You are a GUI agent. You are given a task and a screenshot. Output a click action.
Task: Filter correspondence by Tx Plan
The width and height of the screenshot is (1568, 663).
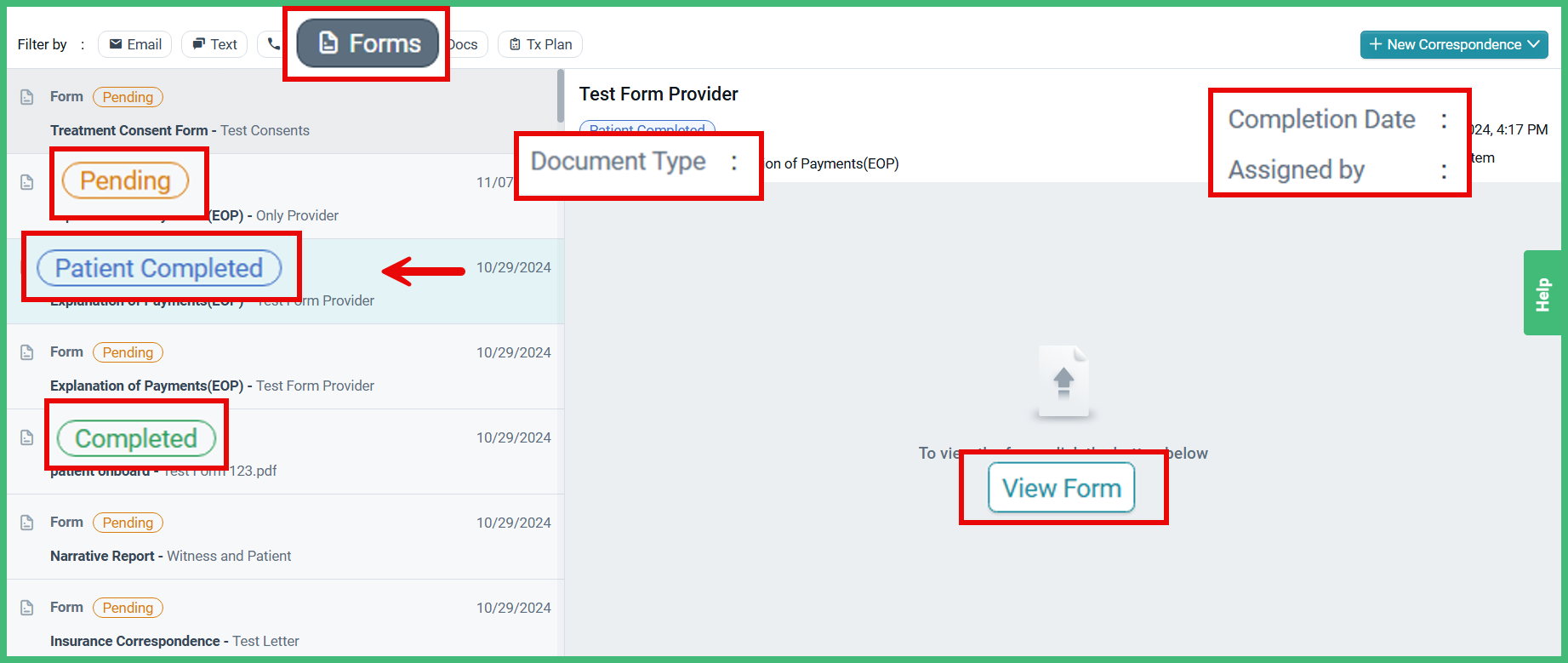pyautogui.click(x=540, y=44)
